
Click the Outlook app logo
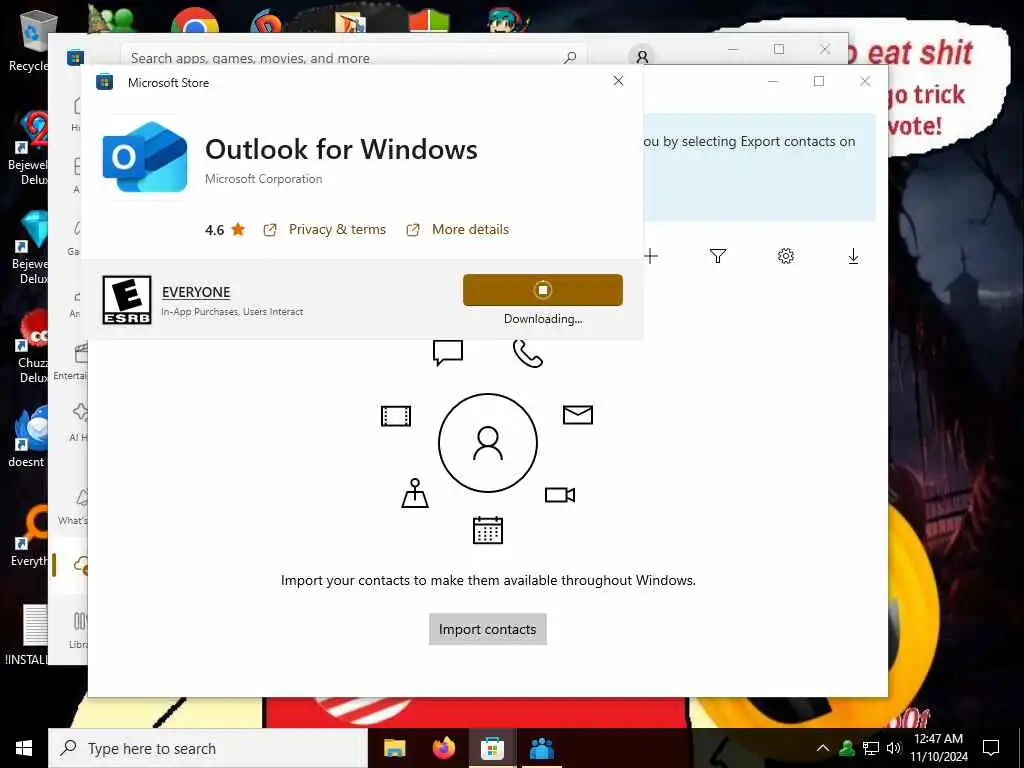(145, 157)
